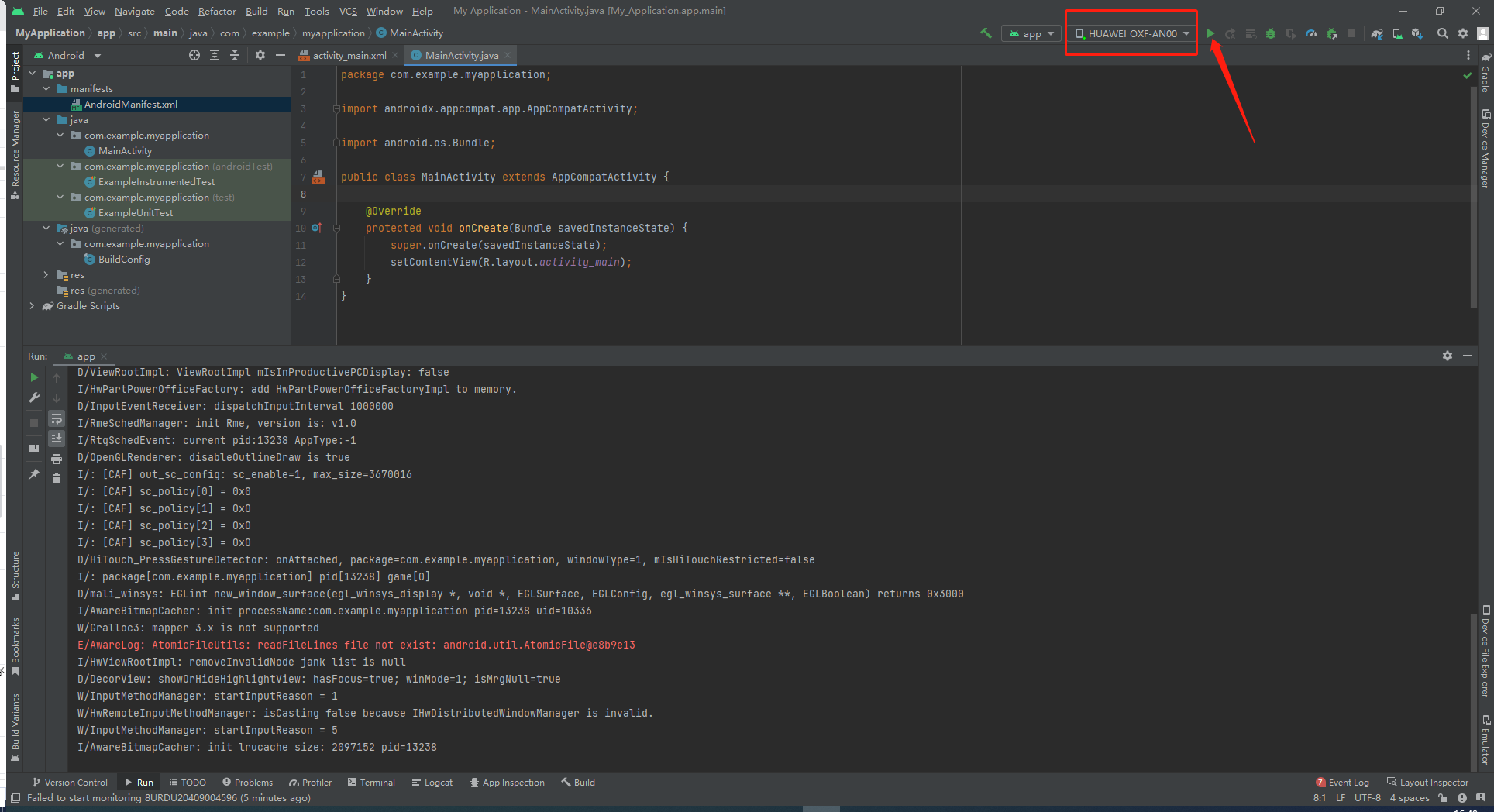
Task: Click the Make Project hammer icon
Action: (986, 33)
